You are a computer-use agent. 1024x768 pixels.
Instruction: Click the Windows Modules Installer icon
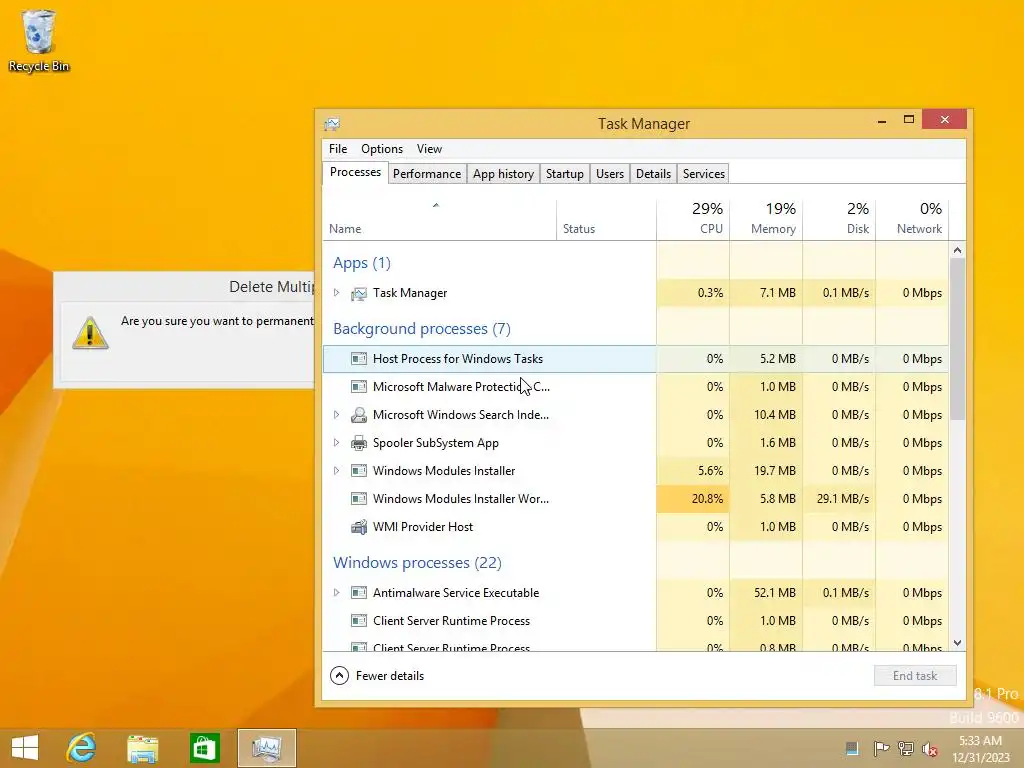pos(359,471)
